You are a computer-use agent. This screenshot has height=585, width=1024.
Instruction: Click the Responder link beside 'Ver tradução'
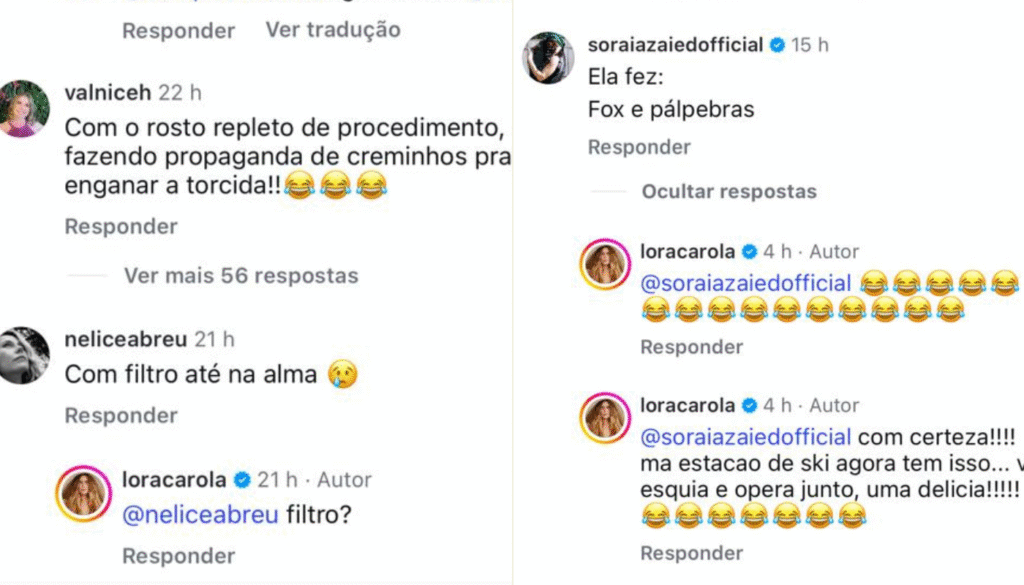178,30
